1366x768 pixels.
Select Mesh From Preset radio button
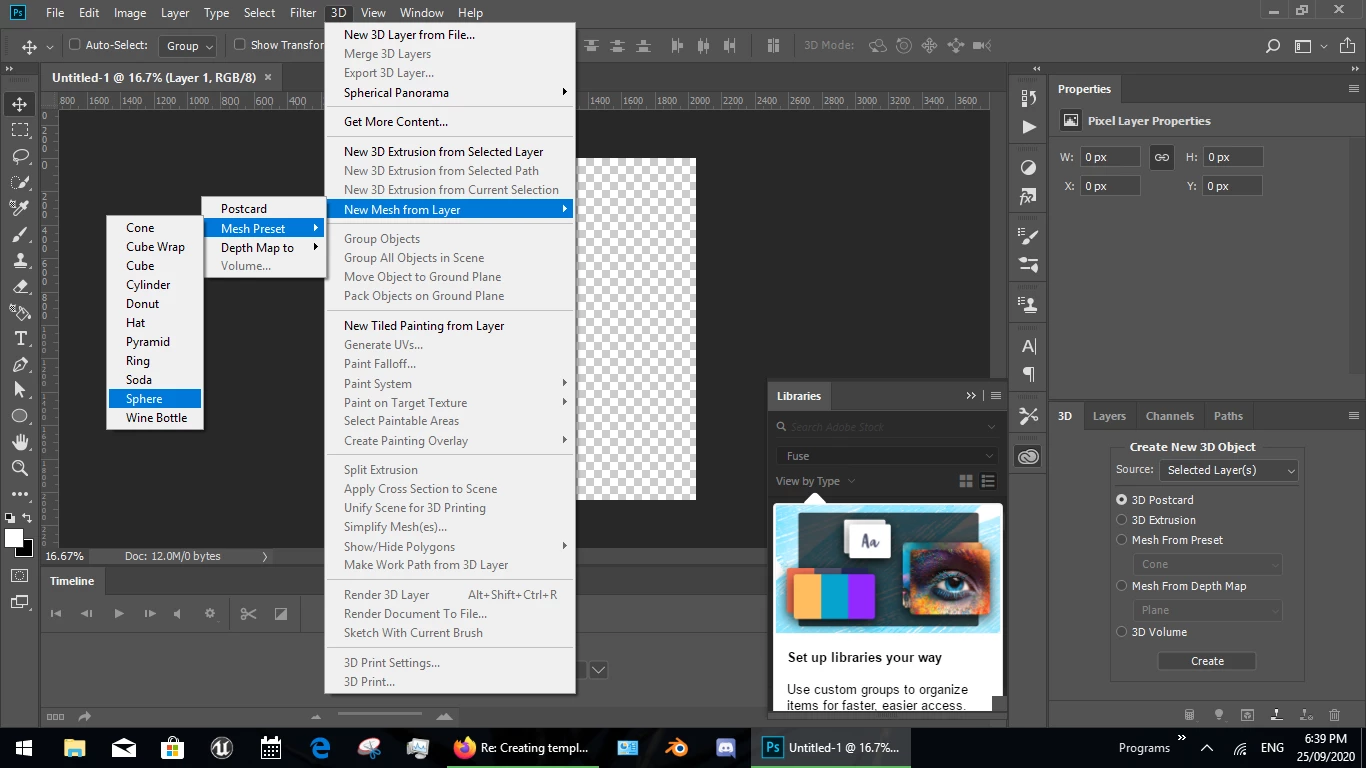point(1122,540)
